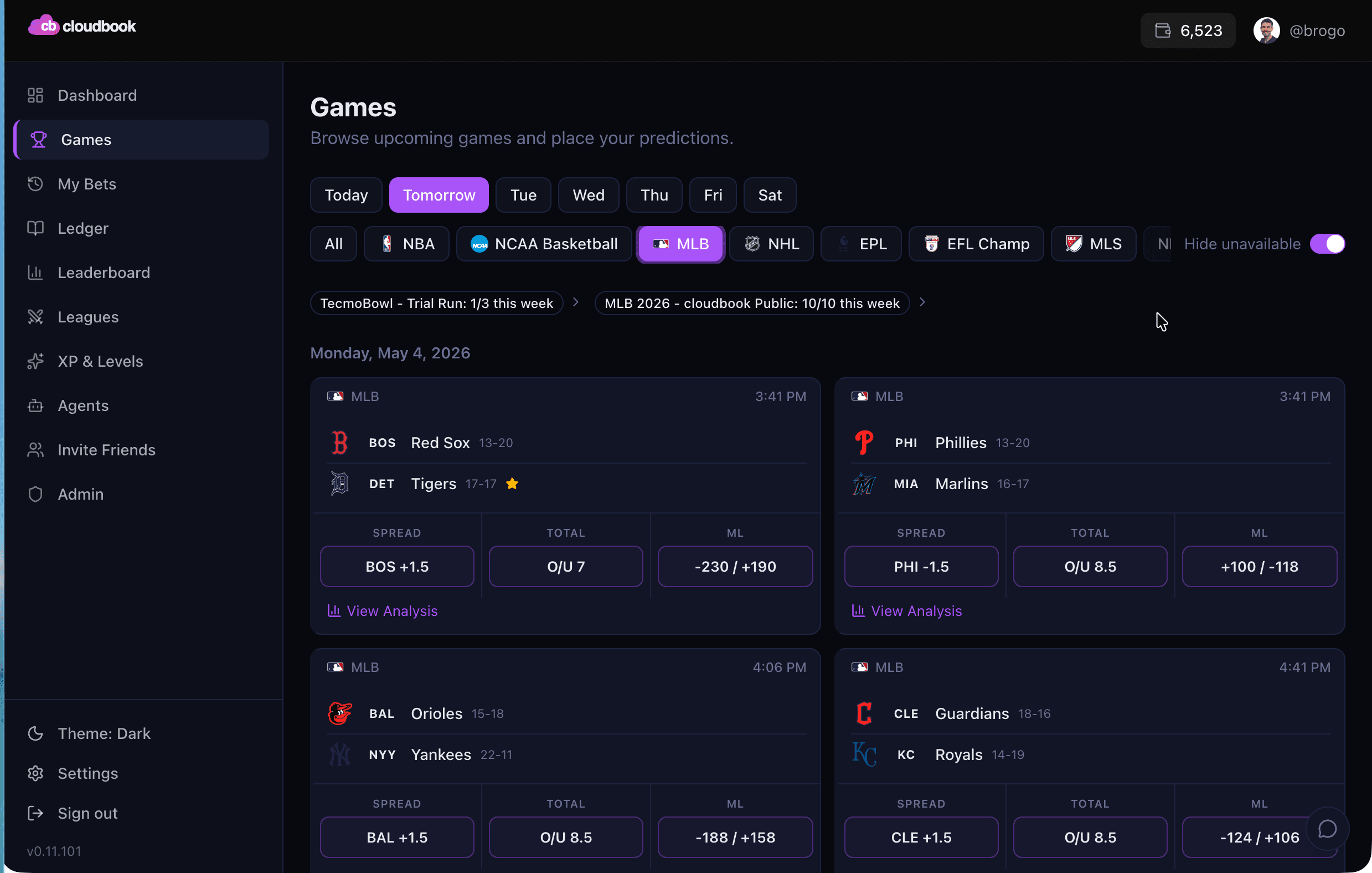
Task: Open the @brogo profile avatar
Action: 1266,30
